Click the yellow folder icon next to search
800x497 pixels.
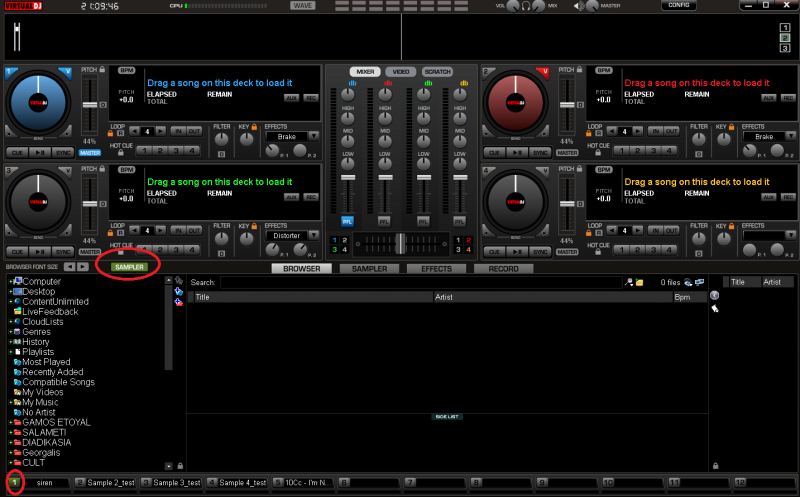639,282
